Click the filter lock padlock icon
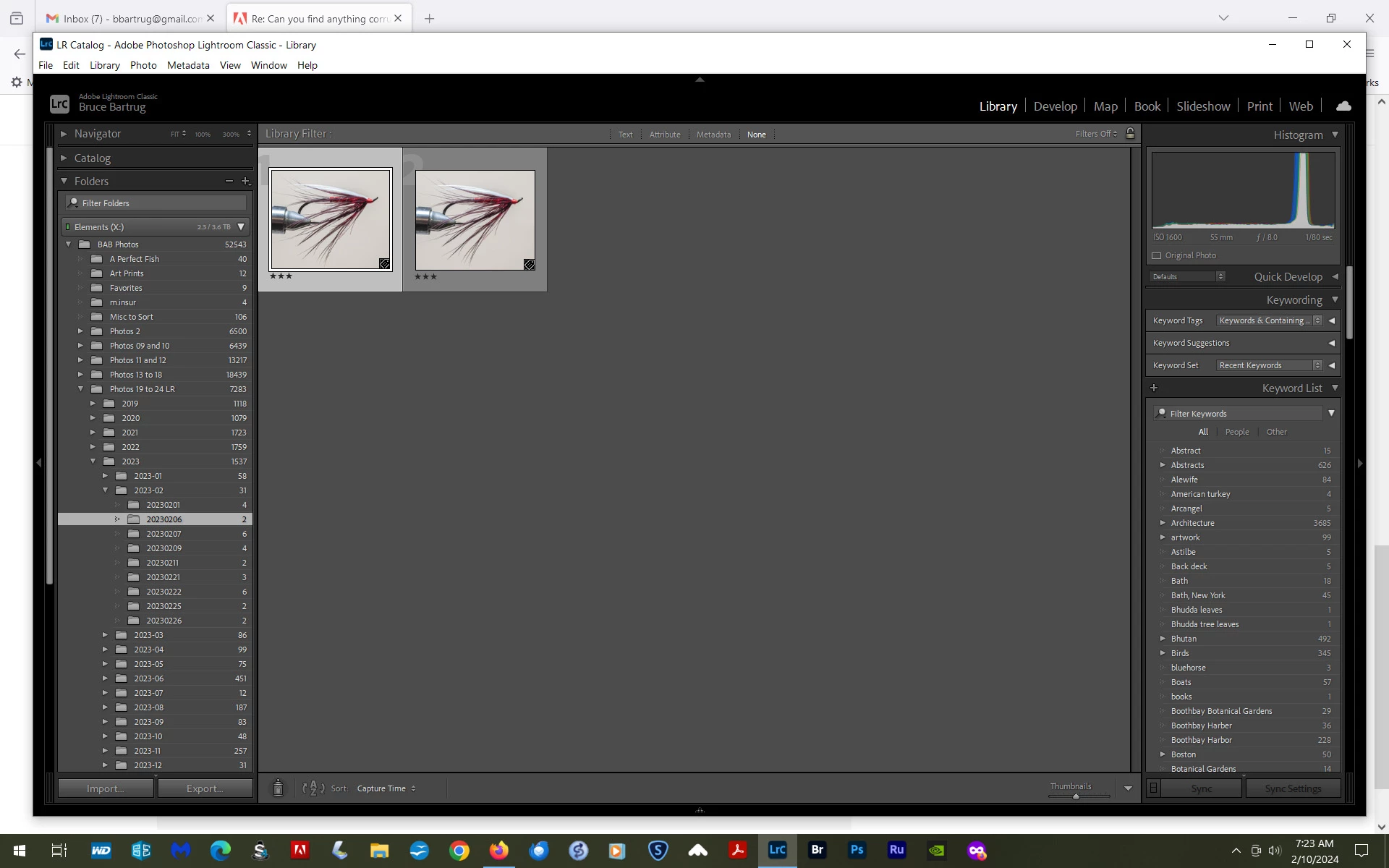This screenshot has height=868, width=1389. [1130, 134]
